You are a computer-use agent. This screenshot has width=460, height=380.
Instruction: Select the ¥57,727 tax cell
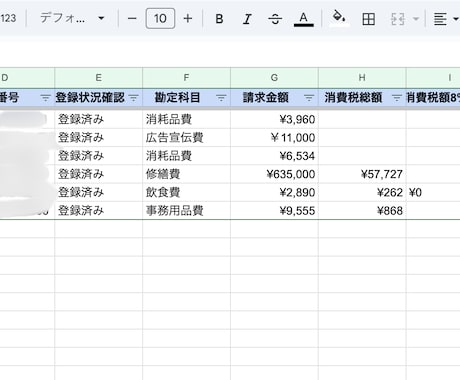pos(362,174)
